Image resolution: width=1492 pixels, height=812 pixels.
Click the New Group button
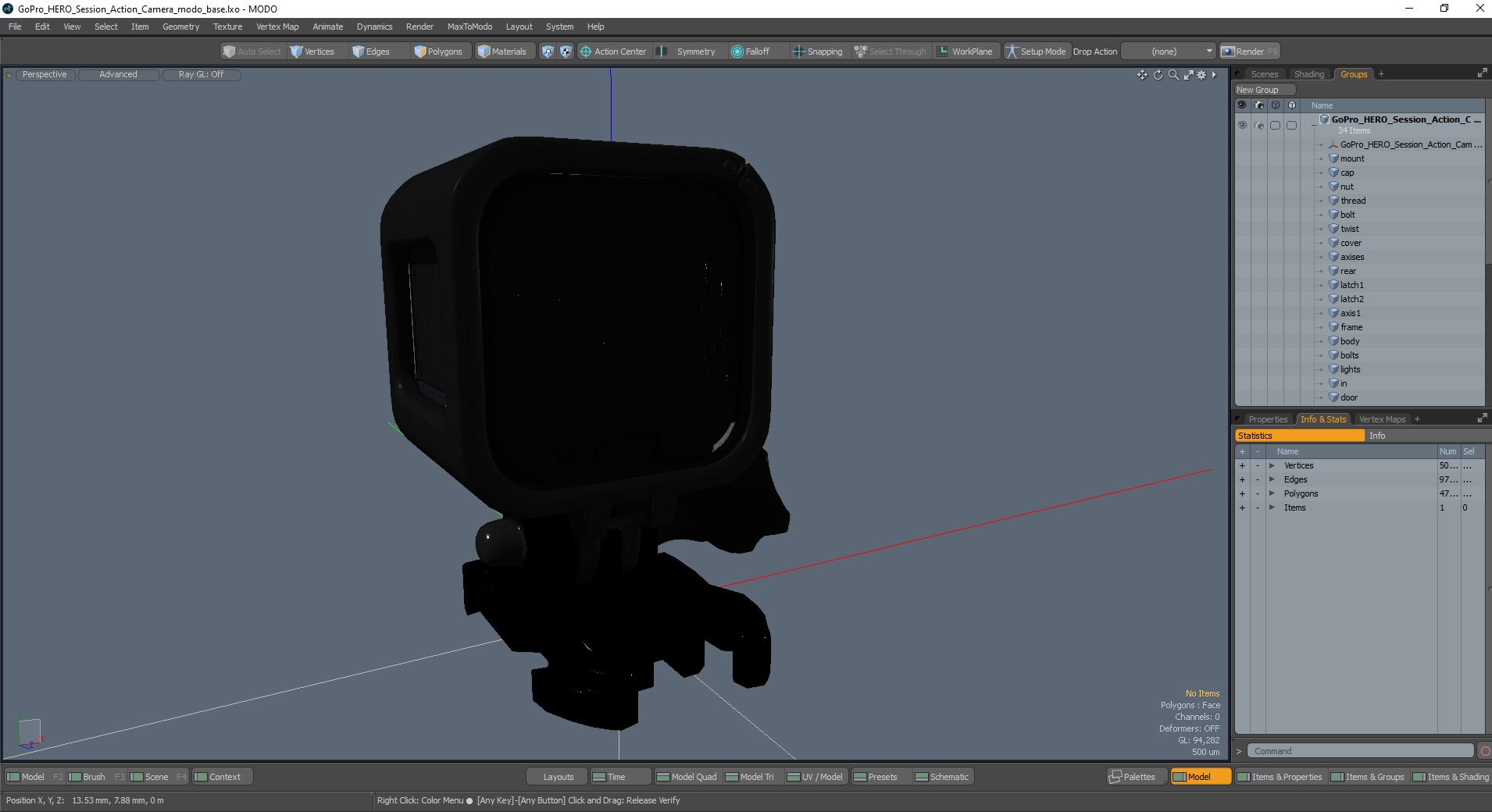[1265, 90]
